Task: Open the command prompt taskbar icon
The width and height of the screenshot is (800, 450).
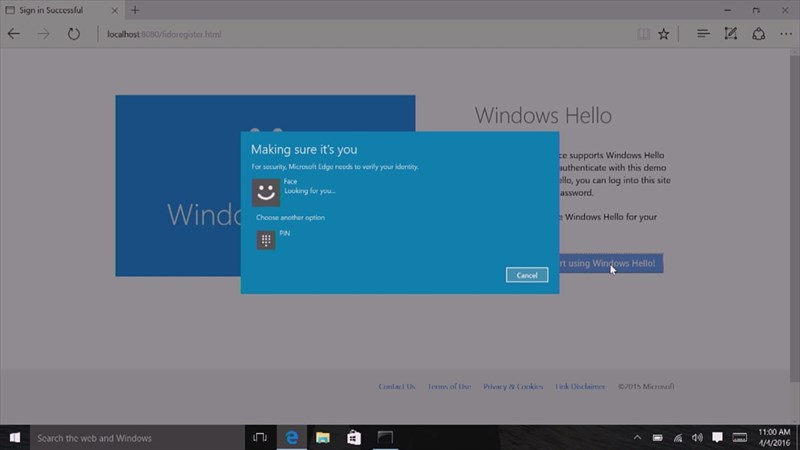Action: pyautogui.click(x=385, y=437)
